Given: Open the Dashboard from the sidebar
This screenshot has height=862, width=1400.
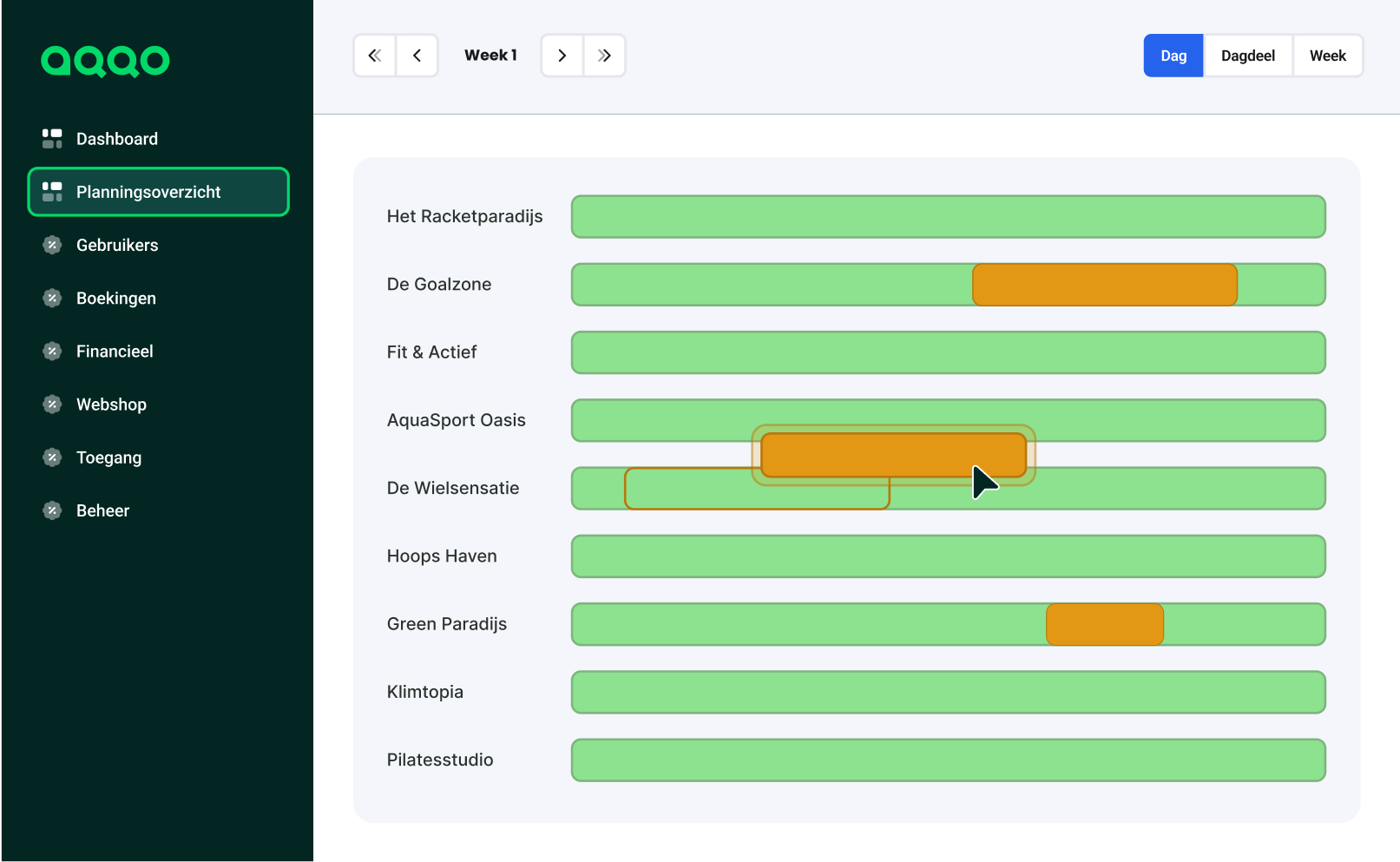Looking at the screenshot, I should pos(116,138).
